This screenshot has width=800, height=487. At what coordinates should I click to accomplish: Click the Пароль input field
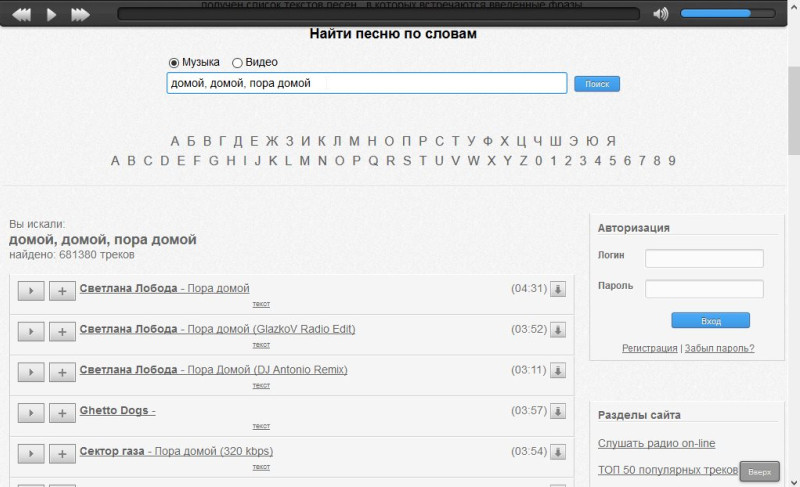coord(704,289)
